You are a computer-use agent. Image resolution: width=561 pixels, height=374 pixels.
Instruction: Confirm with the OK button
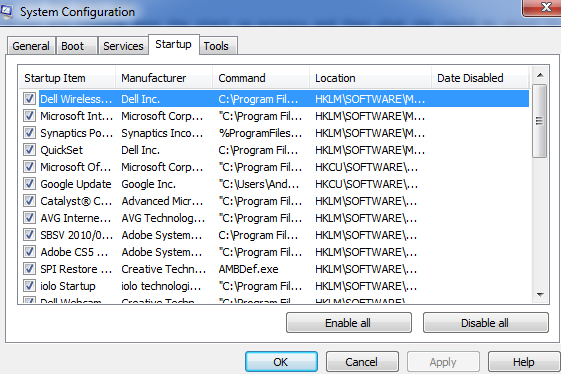tap(281, 362)
